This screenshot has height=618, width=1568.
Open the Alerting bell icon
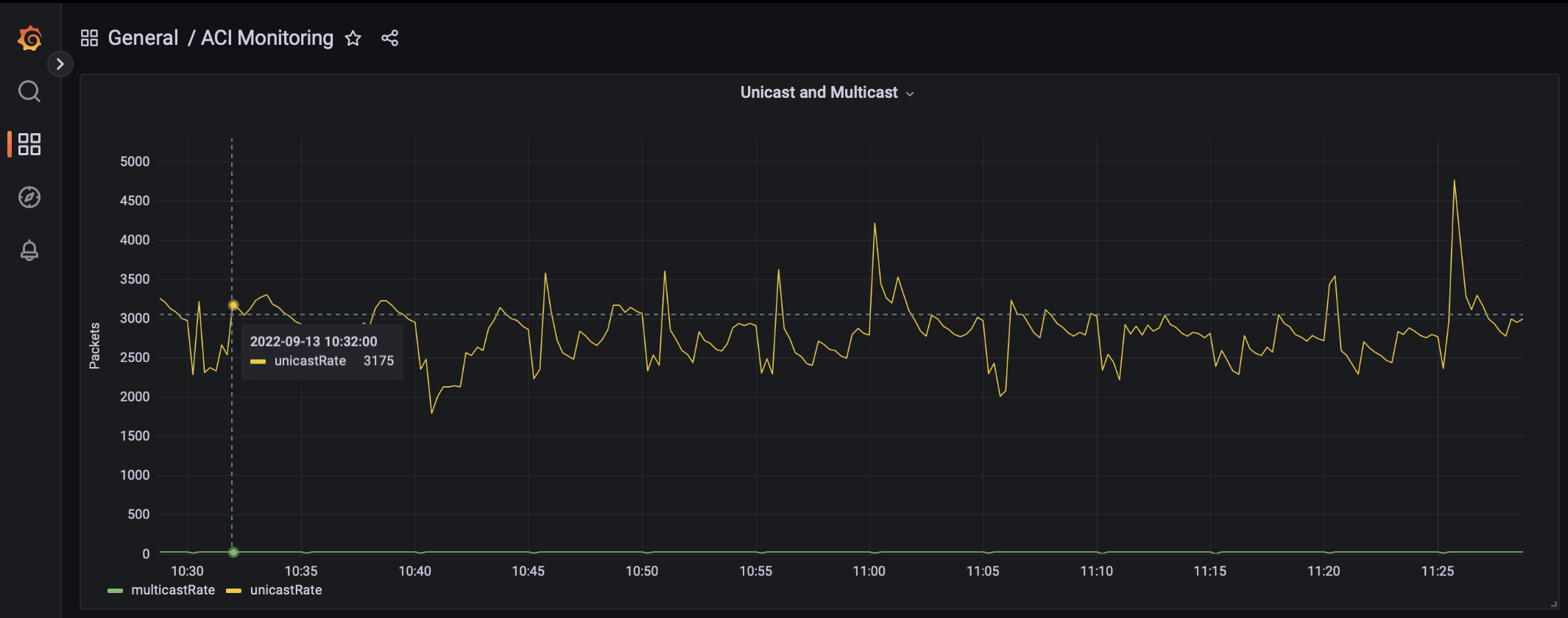[x=29, y=250]
